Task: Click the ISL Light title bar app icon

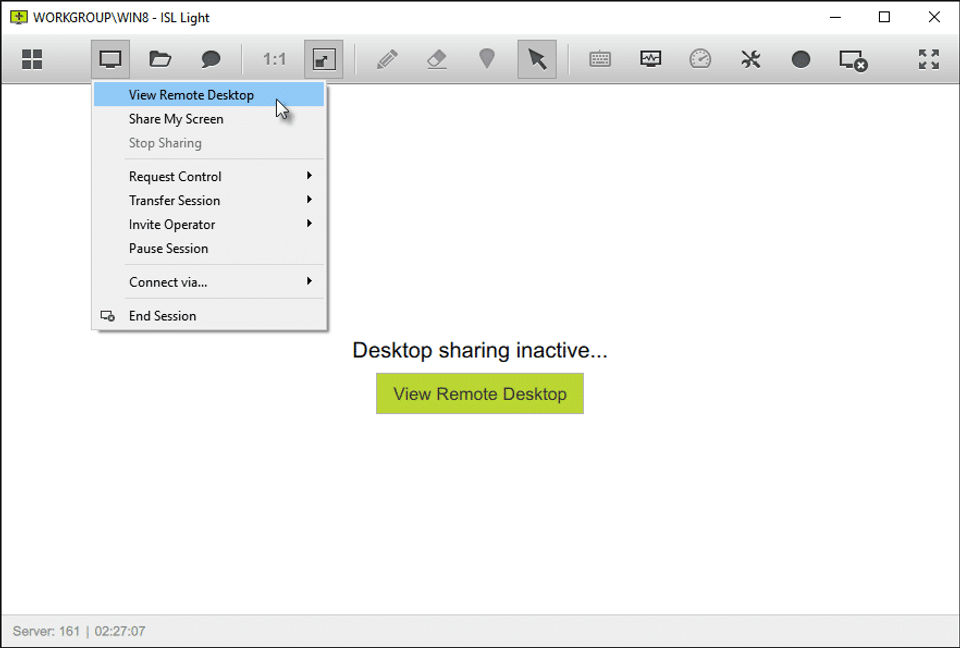Action: click(x=19, y=17)
